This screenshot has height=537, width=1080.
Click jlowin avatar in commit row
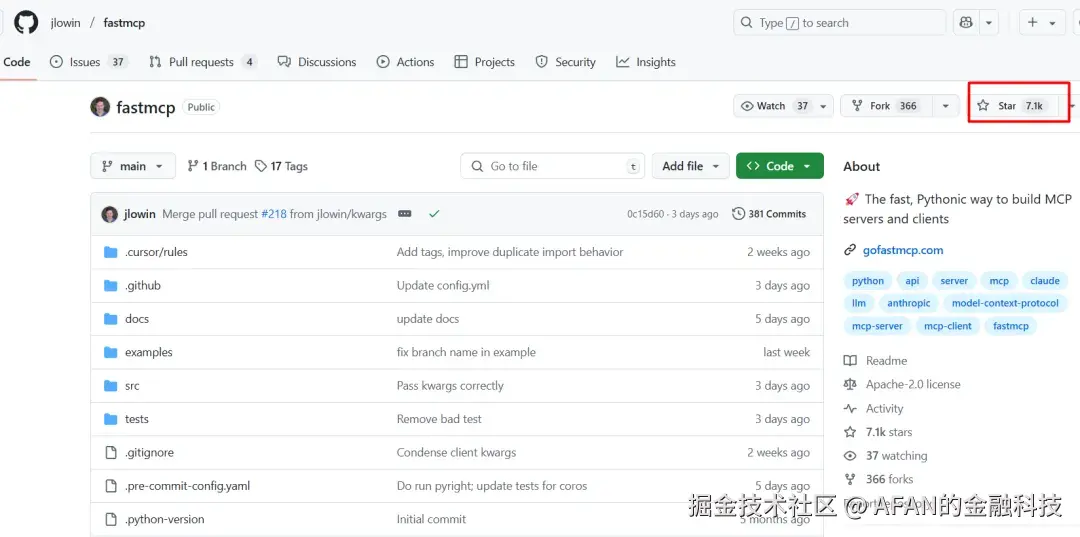pos(110,214)
